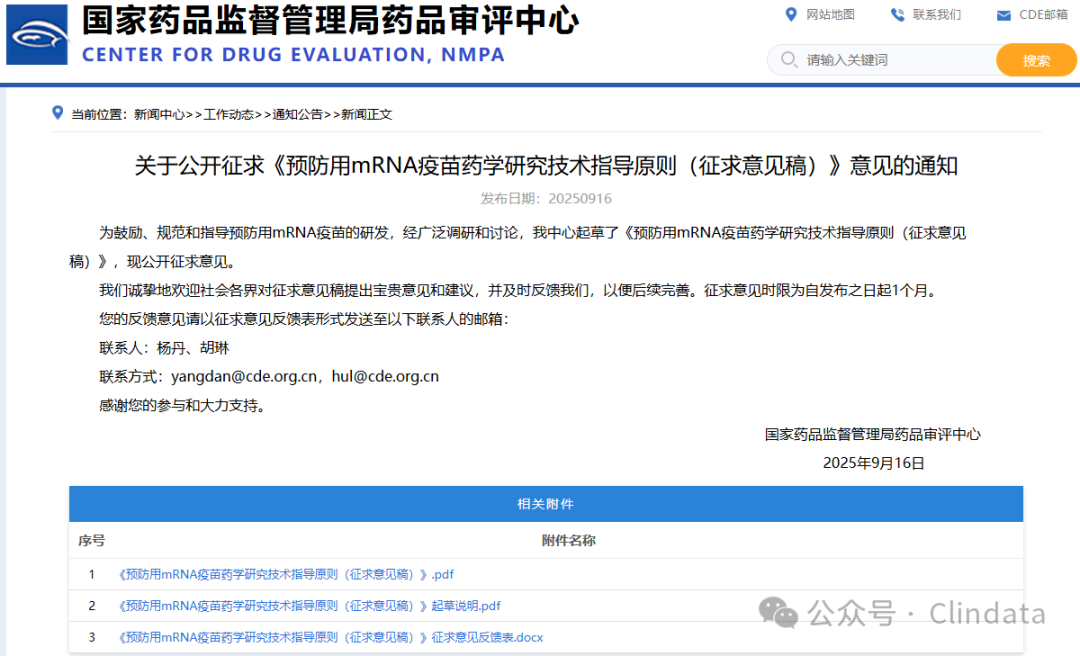Open the CDE邮箱 link
The height and width of the screenshot is (656, 1080).
[x=1043, y=14]
